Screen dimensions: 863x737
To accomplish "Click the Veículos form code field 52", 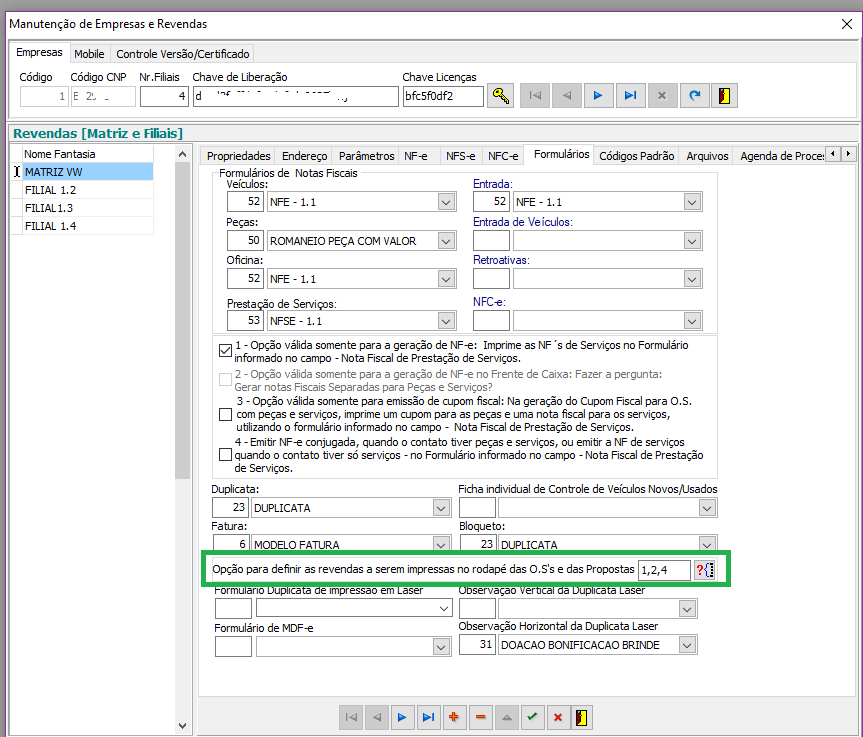I will (245, 201).
